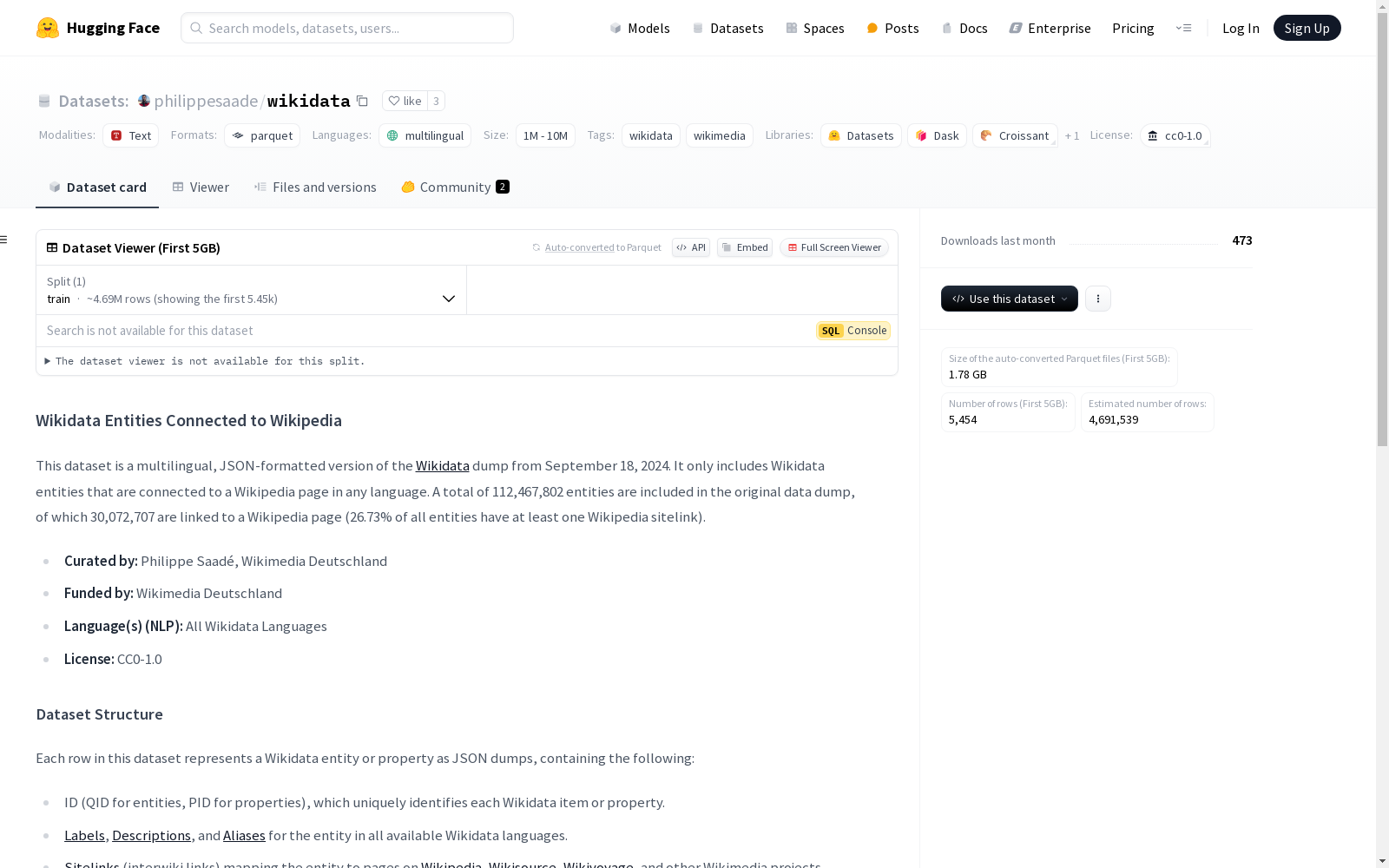The width and height of the screenshot is (1389, 868).
Task: Show the +1 more libraries
Action: click(x=1072, y=135)
